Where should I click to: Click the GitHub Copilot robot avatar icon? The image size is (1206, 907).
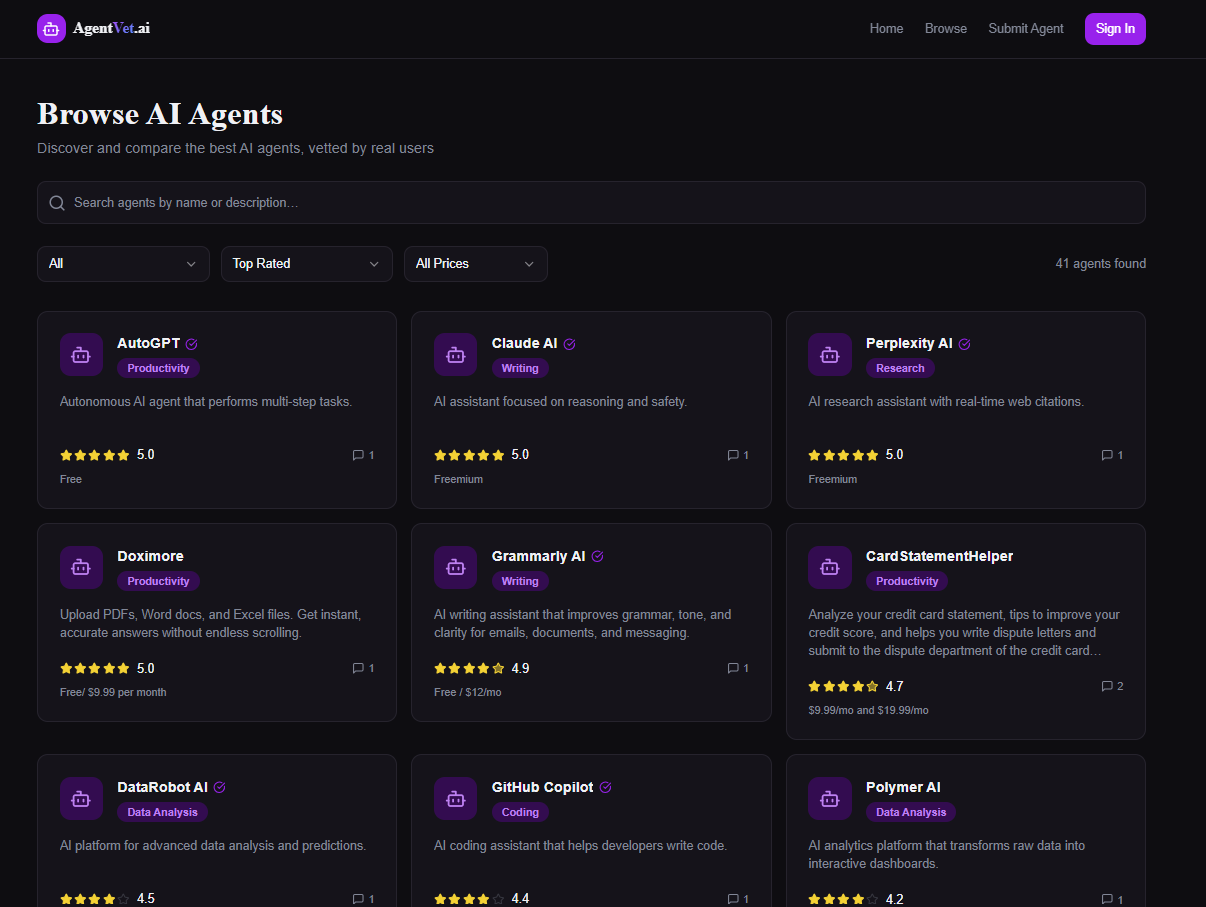455,798
